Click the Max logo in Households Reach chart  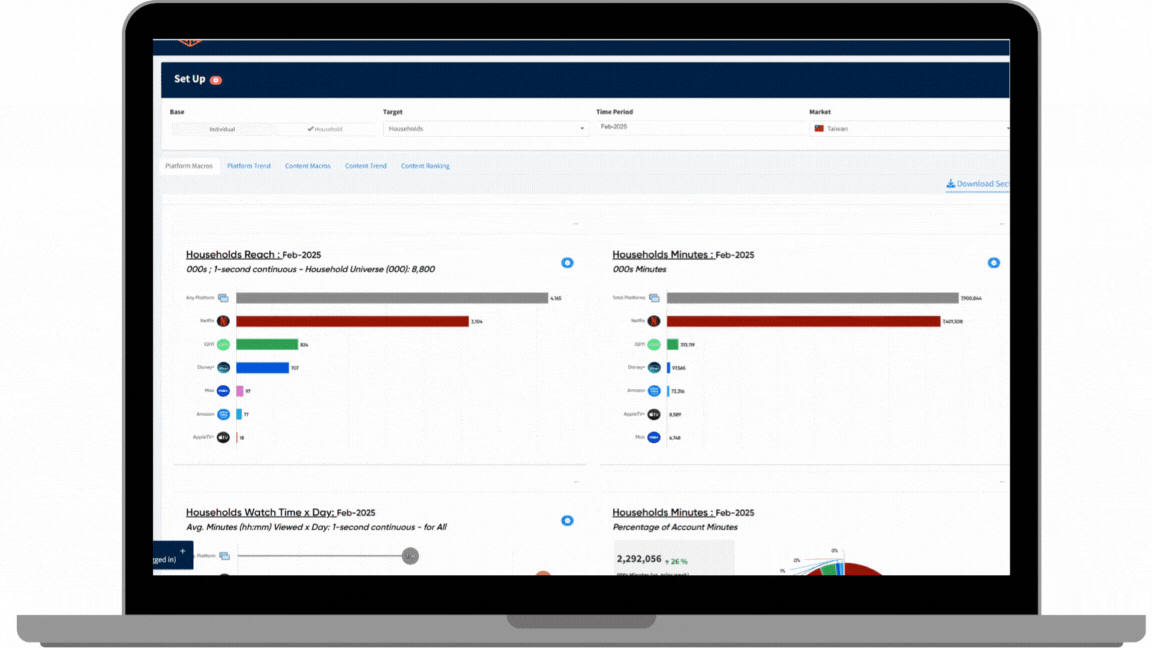(223, 391)
